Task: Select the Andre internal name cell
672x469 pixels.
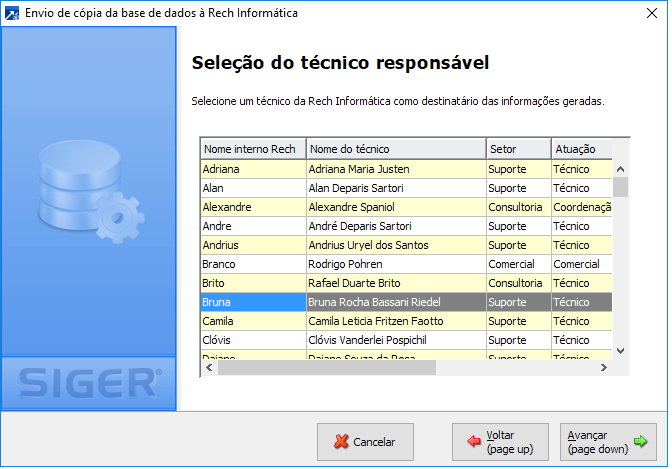Action: click(x=253, y=226)
